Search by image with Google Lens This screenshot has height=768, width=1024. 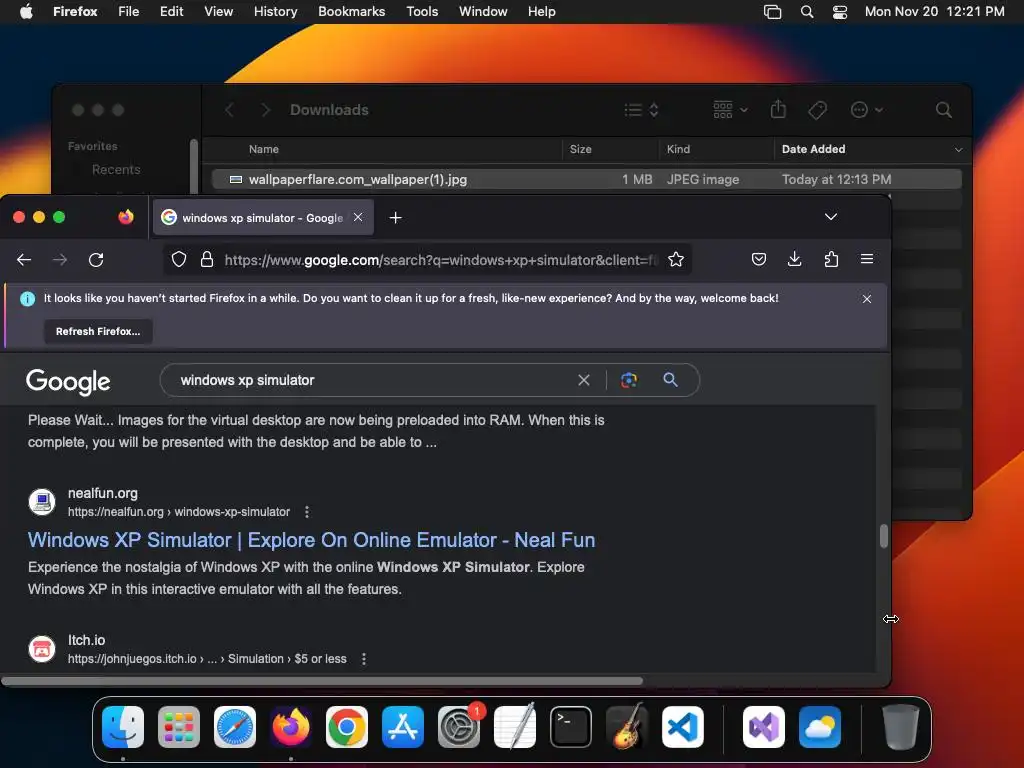(629, 380)
